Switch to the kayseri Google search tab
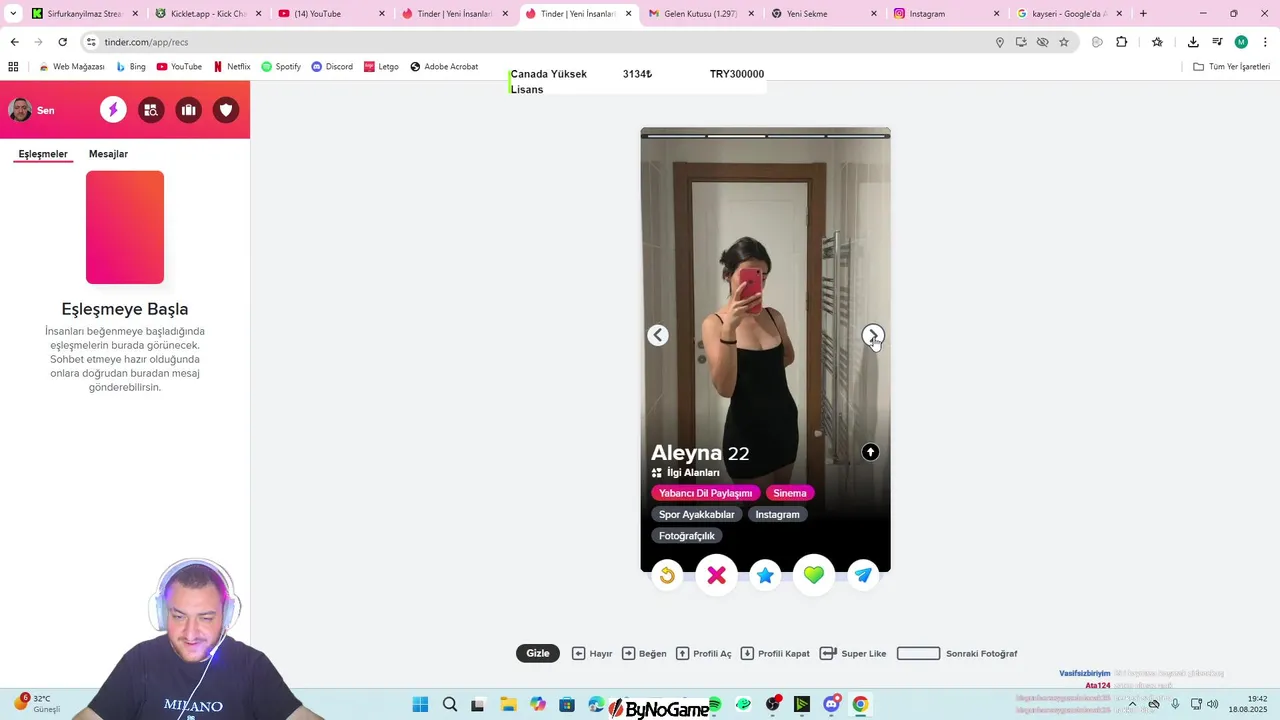This screenshot has width=1280, height=720. pos(1070,14)
